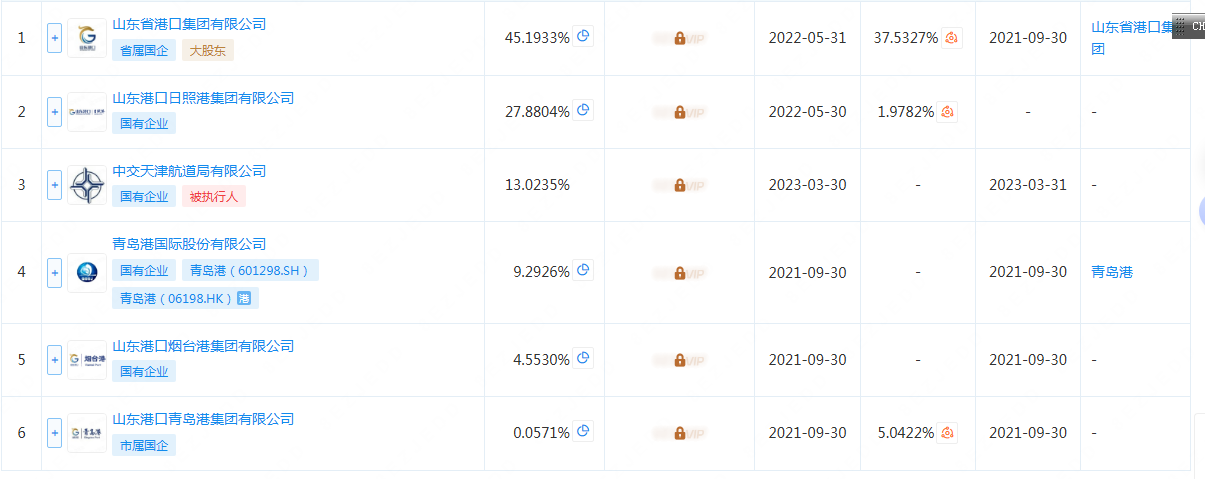Expand row 6 plus toggle
Screen dimensions: 1205x479
[54, 433]
